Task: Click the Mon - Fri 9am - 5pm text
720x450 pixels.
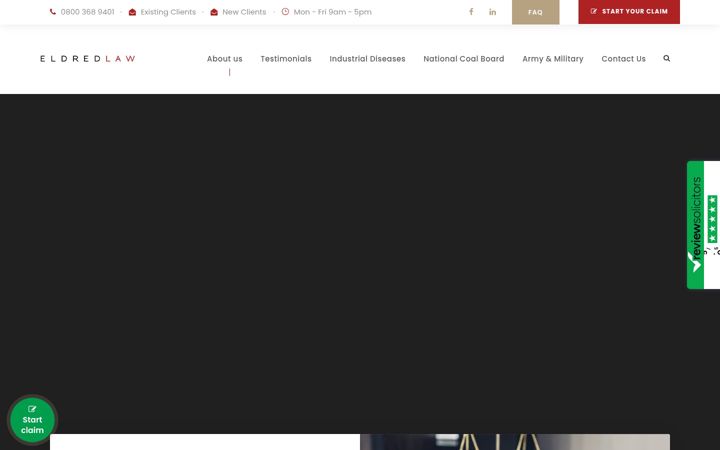Action: [332, 12]
